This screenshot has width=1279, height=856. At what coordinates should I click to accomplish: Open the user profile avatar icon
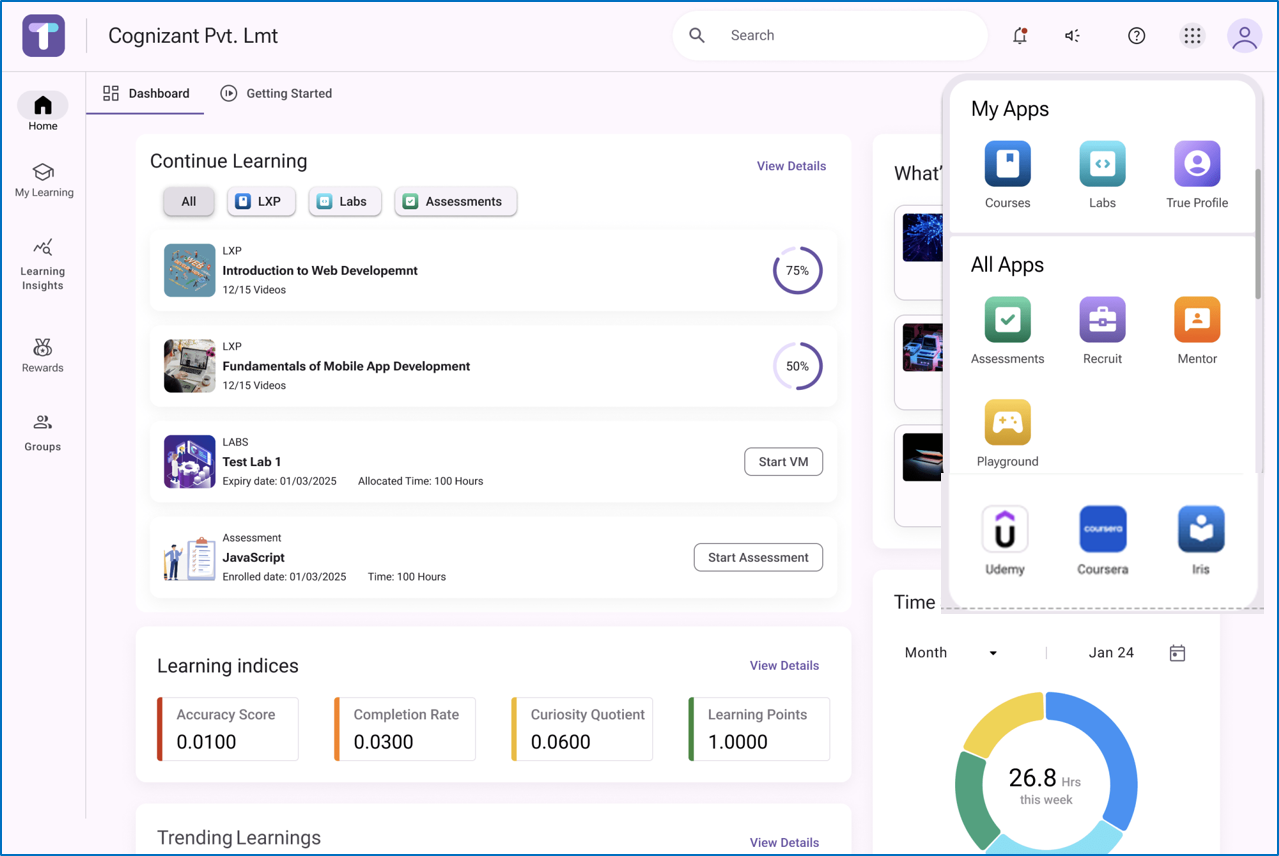[1244, 37]
